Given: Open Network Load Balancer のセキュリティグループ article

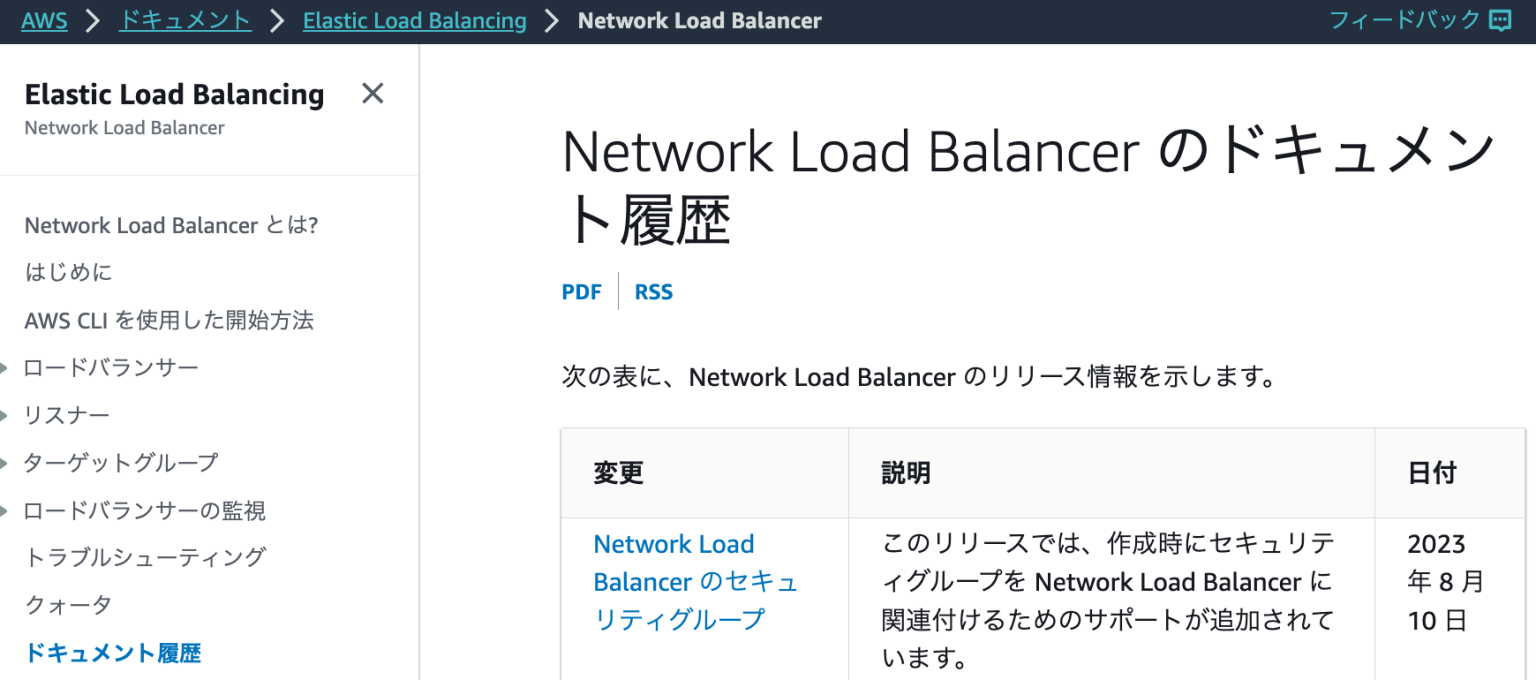Looking at the screenshot, I should (x=695, y=581).
